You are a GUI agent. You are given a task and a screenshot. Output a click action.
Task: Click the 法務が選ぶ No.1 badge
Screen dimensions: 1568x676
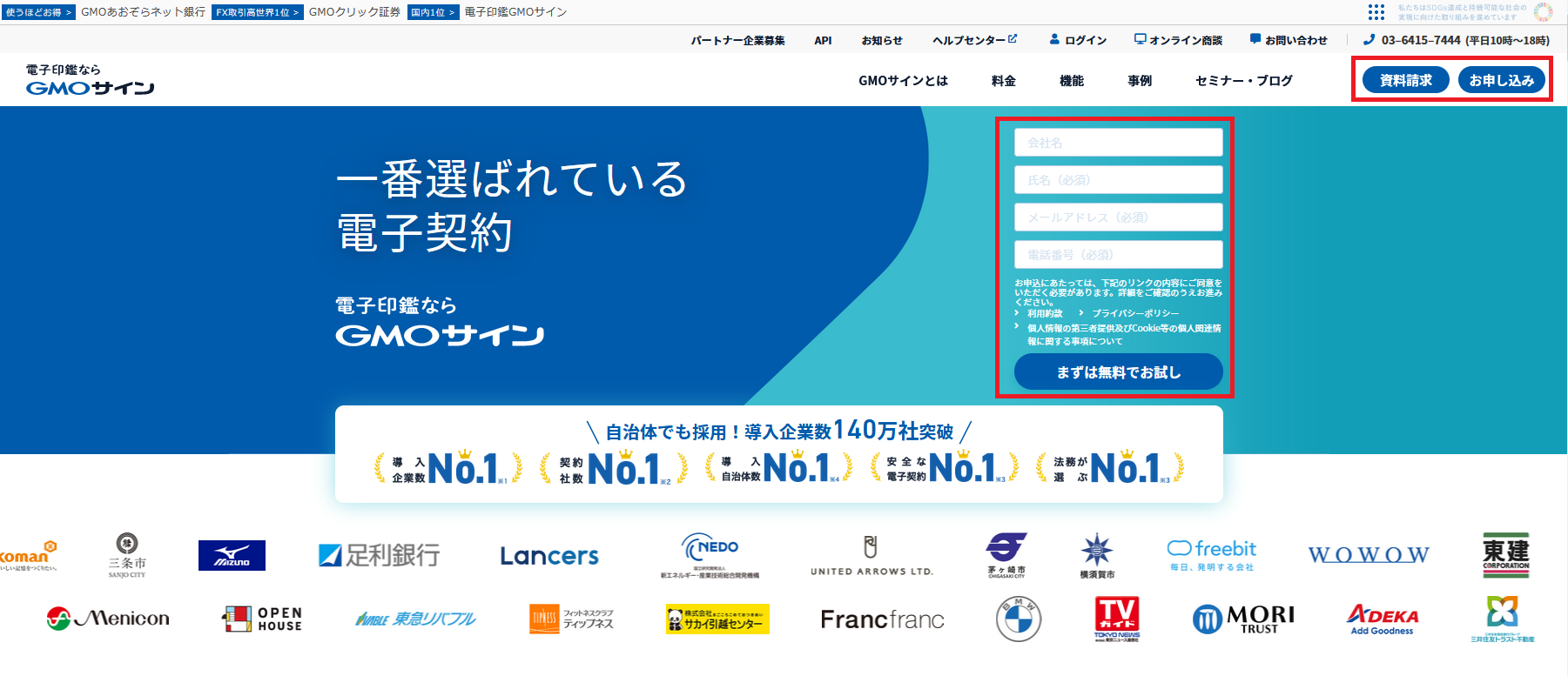[1110, 468]
